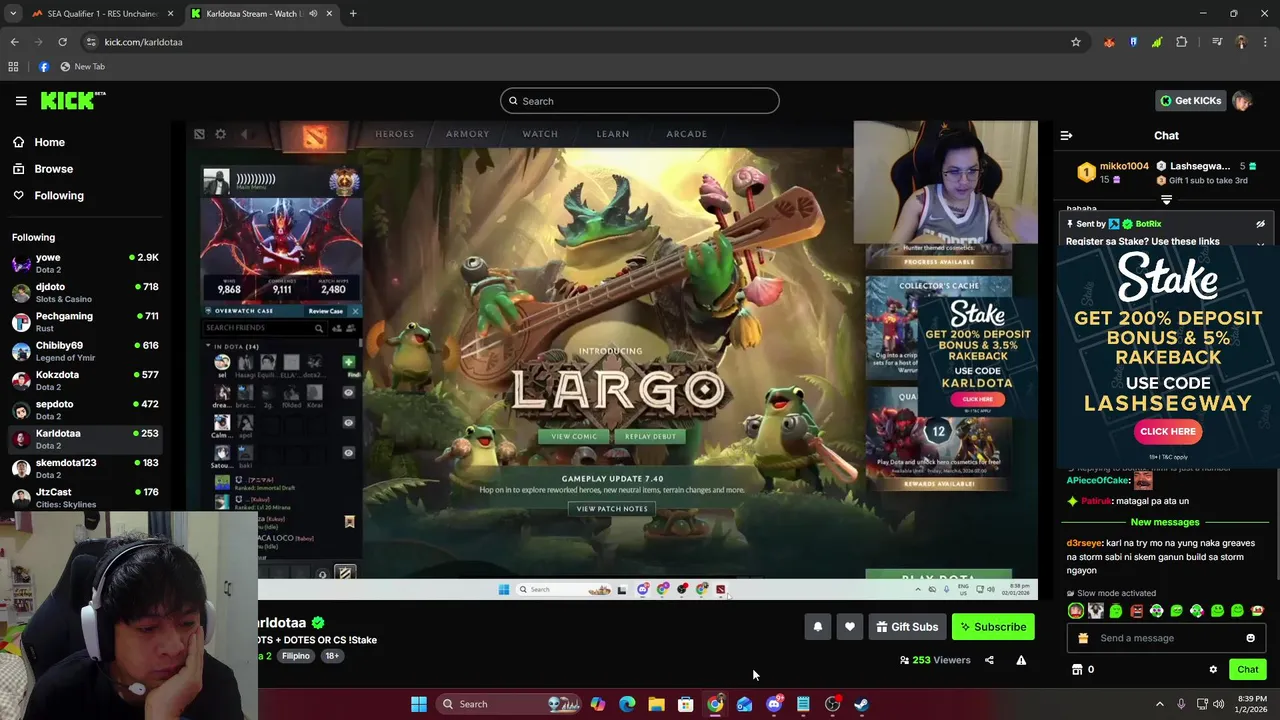Image resolution: width=1280 pixels, height=720 pixels.
Task: Focus the Send a message field
Action: pos(1166,638)
